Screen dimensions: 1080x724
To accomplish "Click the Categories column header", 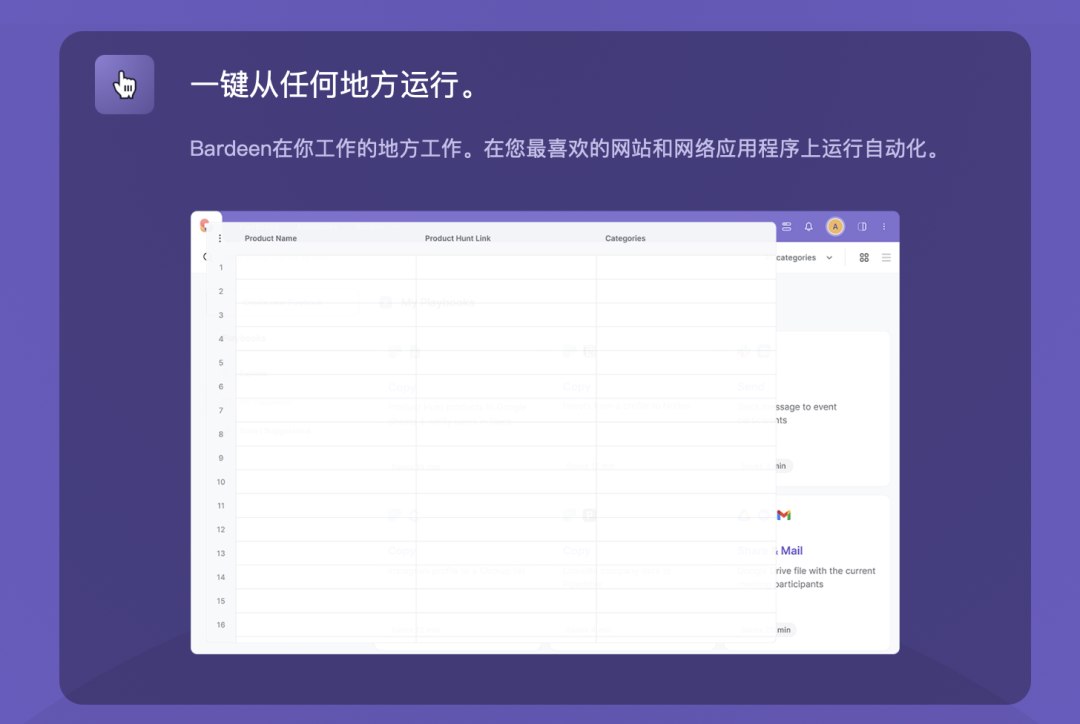I will click(x=625, y=238).
